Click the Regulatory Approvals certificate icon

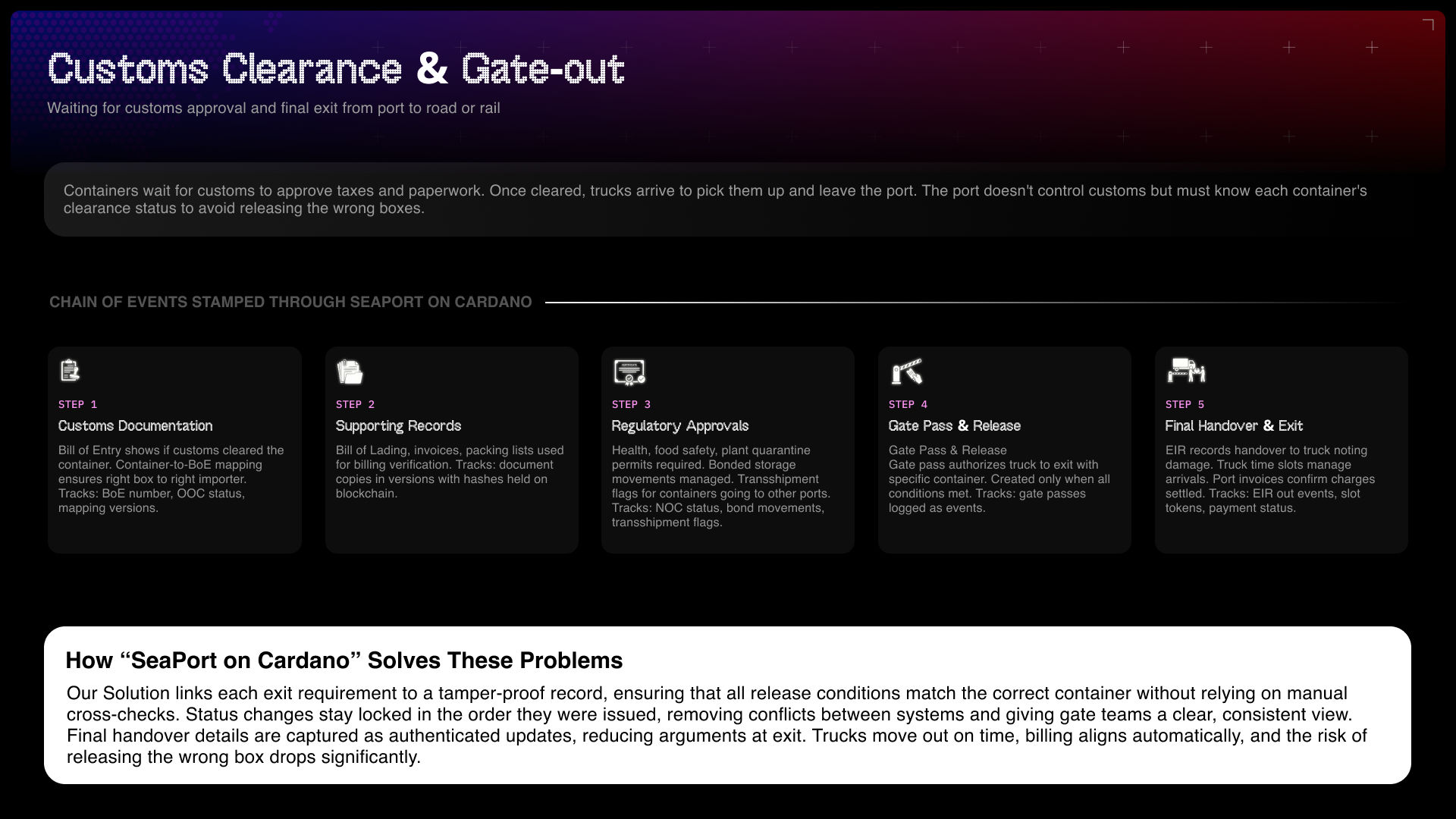pyautogui.click(x=629, y=372)
